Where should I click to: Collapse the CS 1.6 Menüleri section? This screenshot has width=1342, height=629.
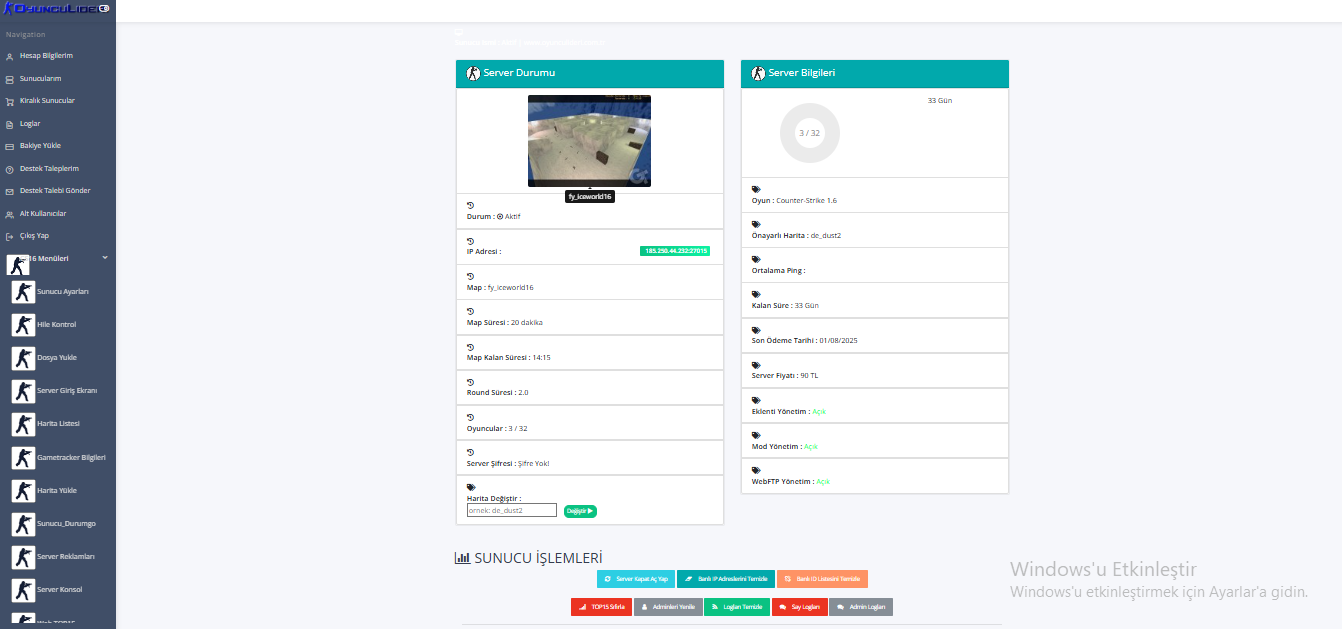(105, 258)
